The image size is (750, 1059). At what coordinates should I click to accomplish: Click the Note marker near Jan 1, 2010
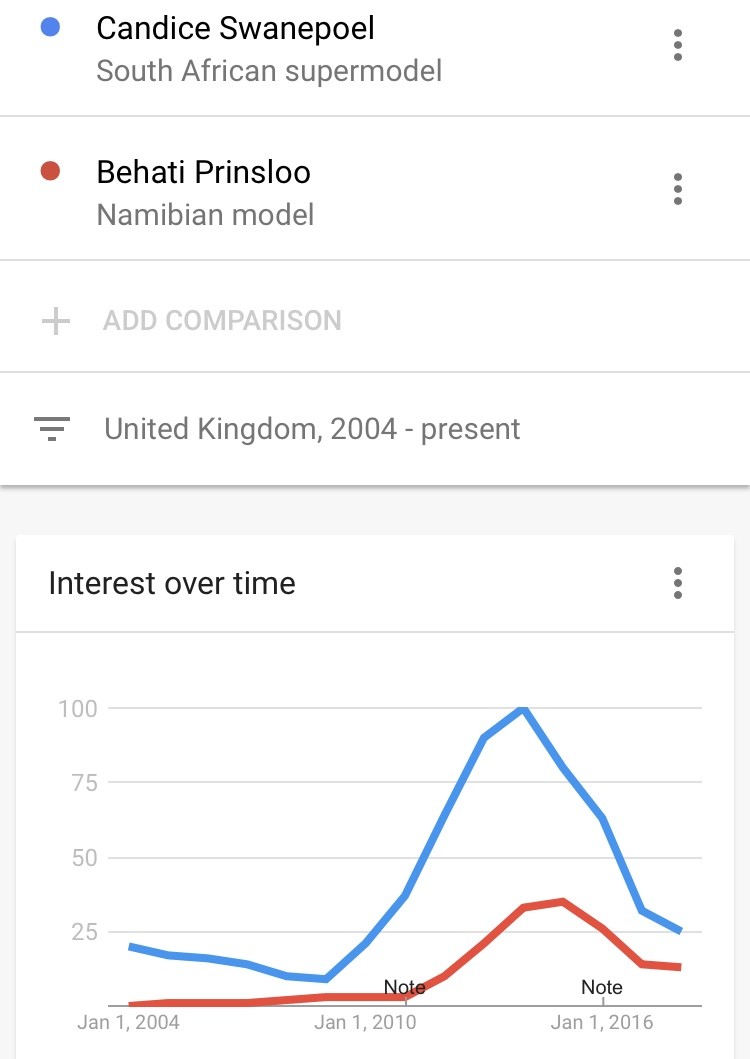click(405, 987)
